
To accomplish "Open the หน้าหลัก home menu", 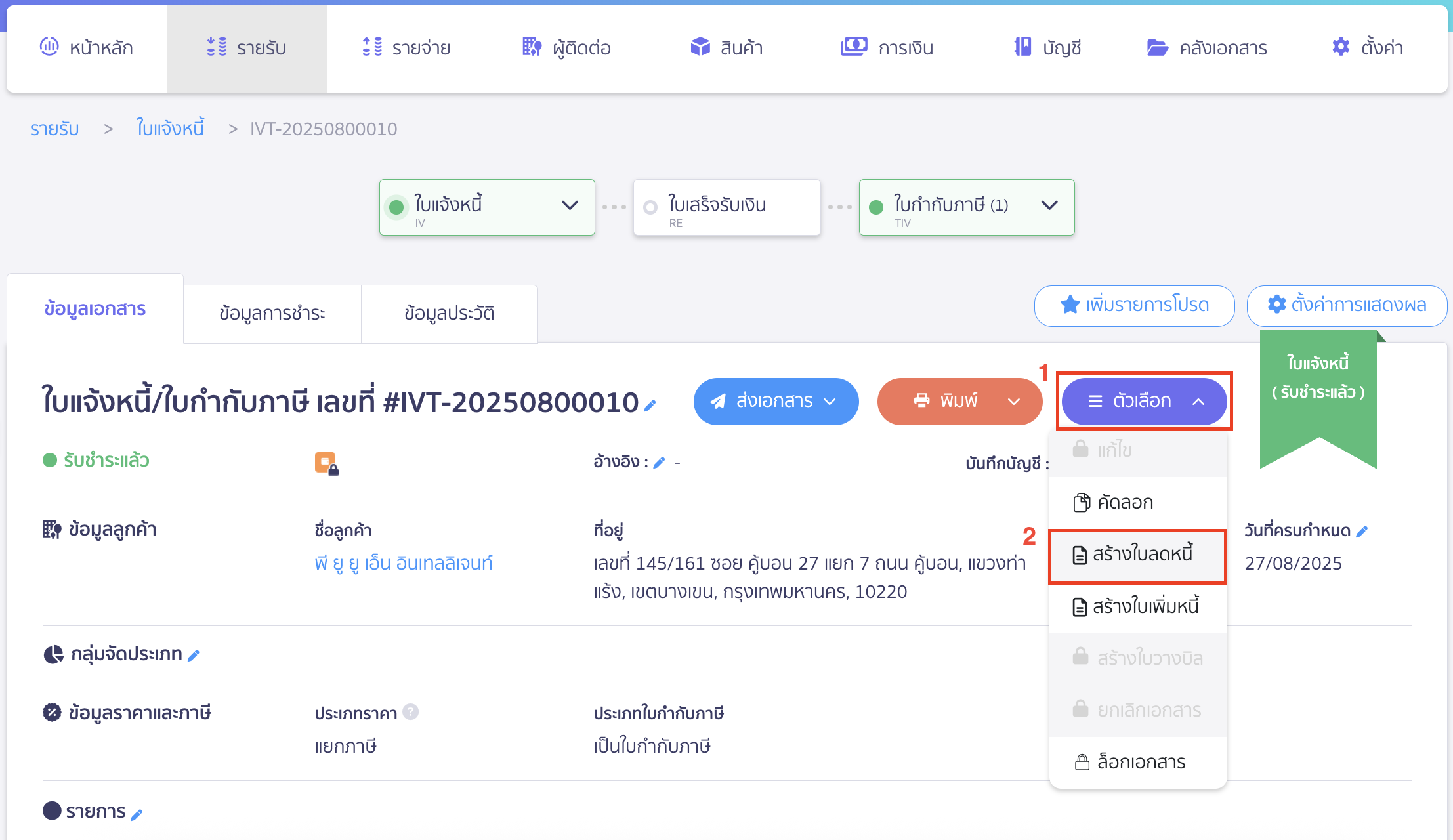I will click(x=87, y=48).
